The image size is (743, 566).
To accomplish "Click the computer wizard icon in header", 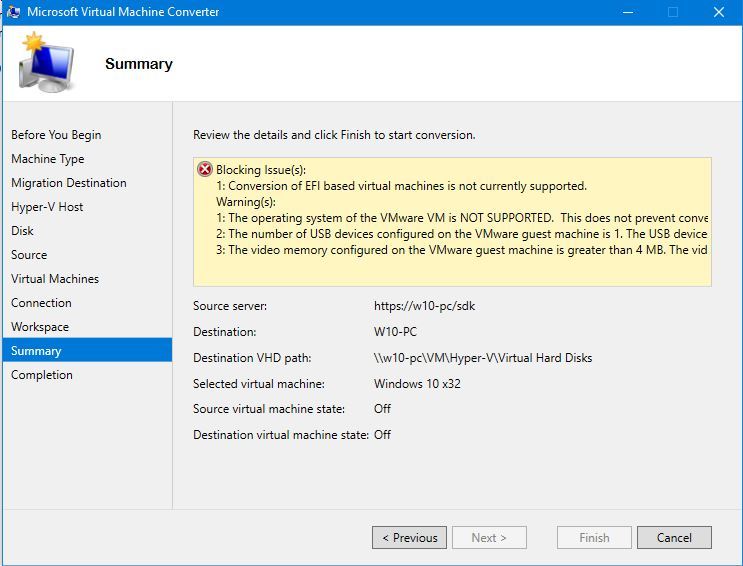I will [45, 62].
